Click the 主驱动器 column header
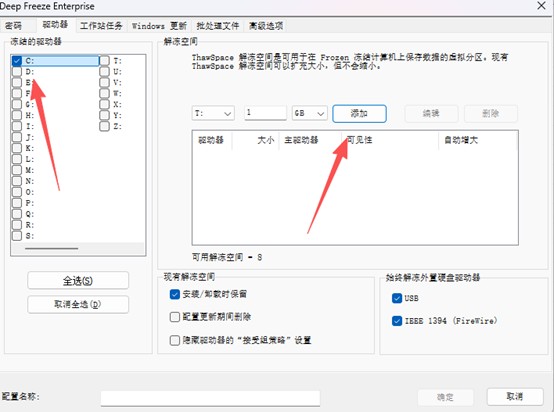The height and width of the screenshot is (412, 554). pyautogui.click(x=310, y=140)
